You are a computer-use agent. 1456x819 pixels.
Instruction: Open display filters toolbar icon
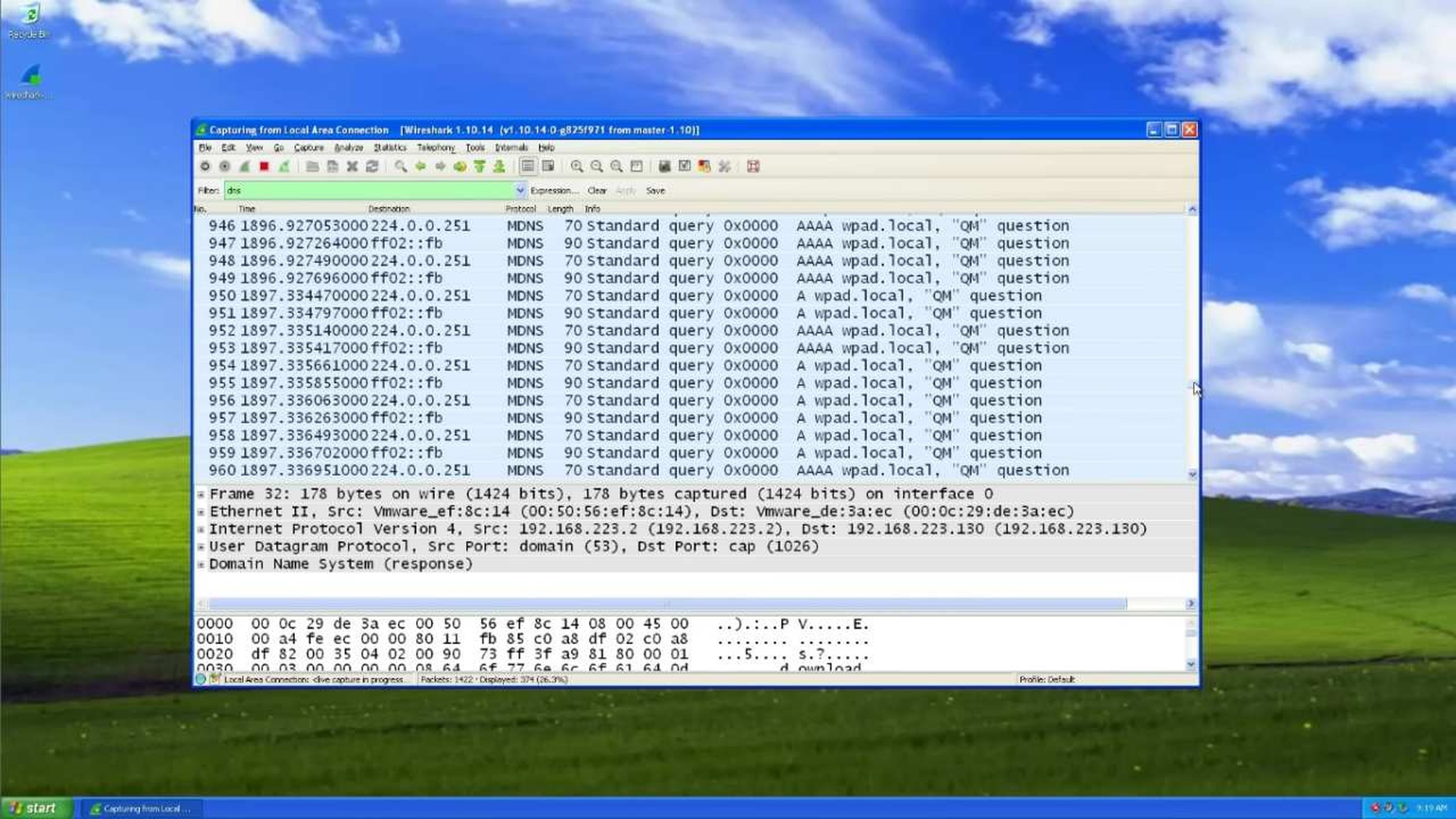[684, 166]
